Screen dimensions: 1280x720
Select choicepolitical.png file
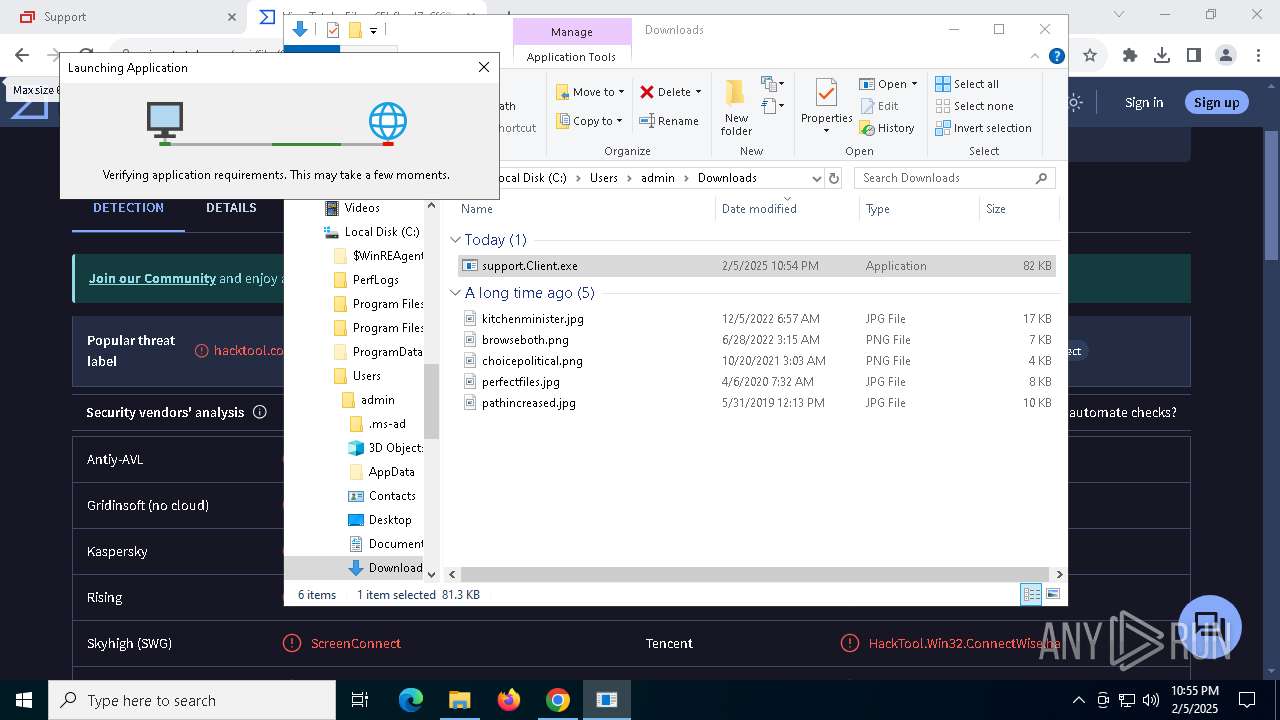pyautogui.click(x=757, y=361)
